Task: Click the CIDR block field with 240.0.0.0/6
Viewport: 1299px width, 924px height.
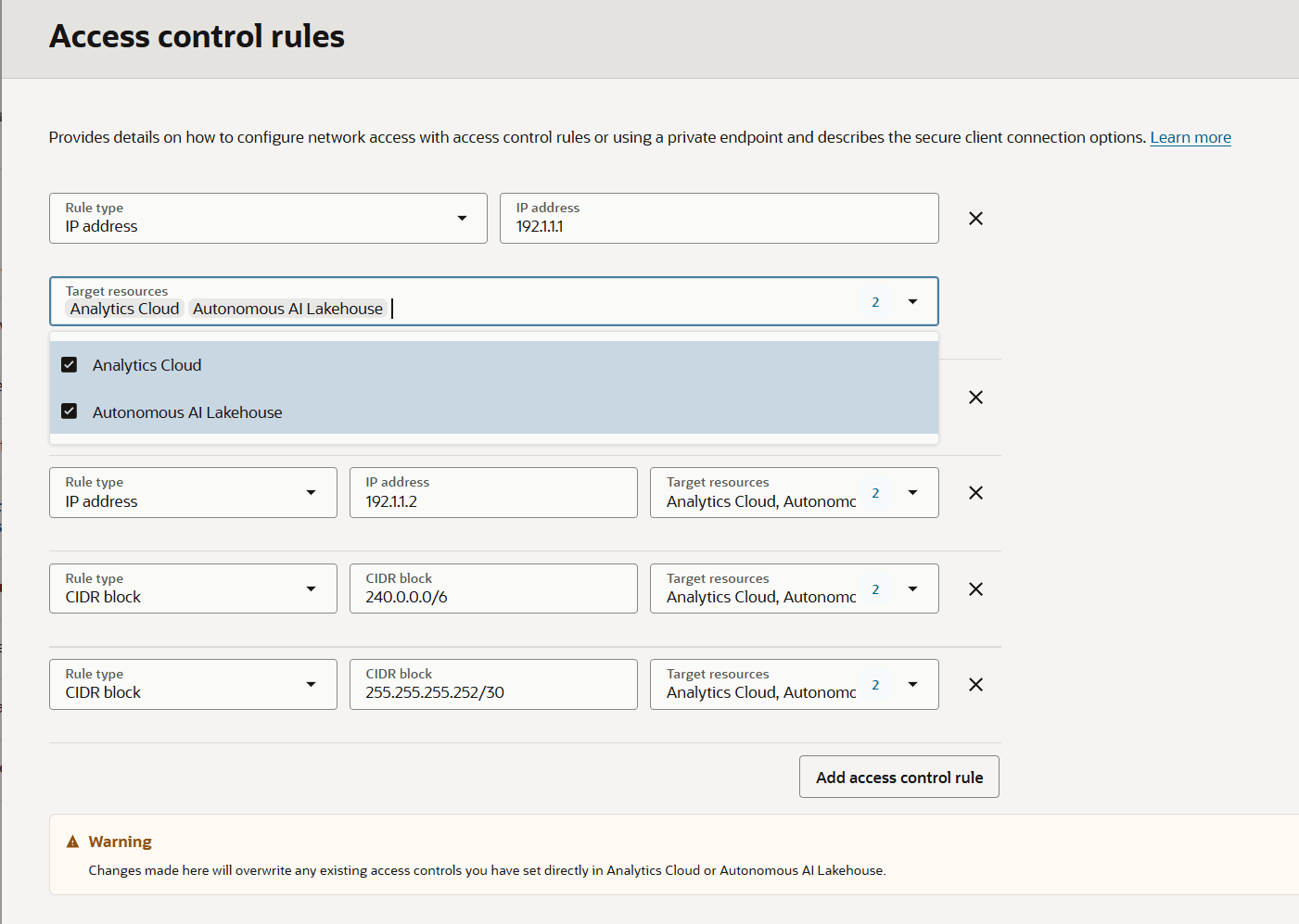Action: click(493, 589)
